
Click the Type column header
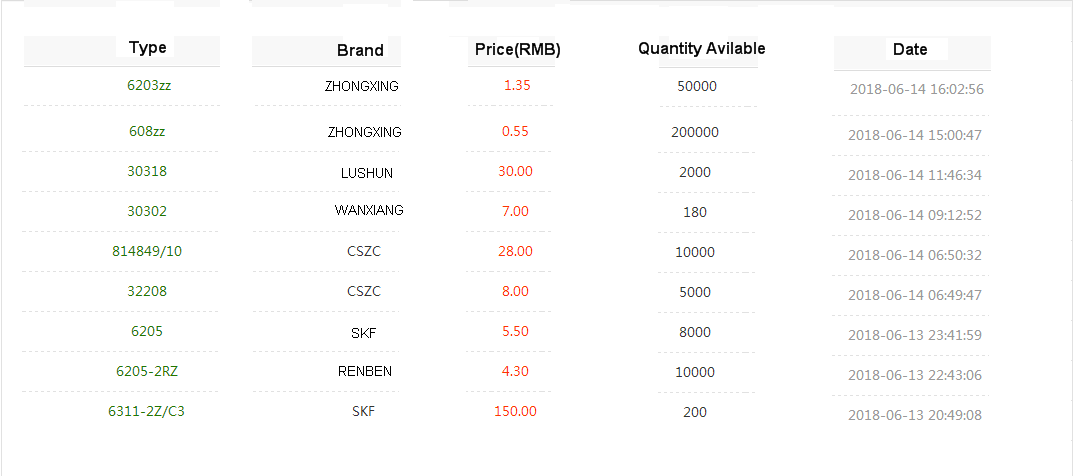[148, 48]
